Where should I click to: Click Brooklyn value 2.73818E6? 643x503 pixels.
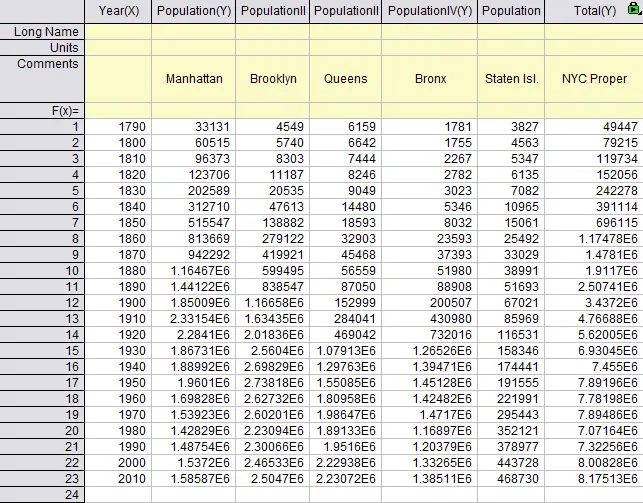tap(273, 382)
